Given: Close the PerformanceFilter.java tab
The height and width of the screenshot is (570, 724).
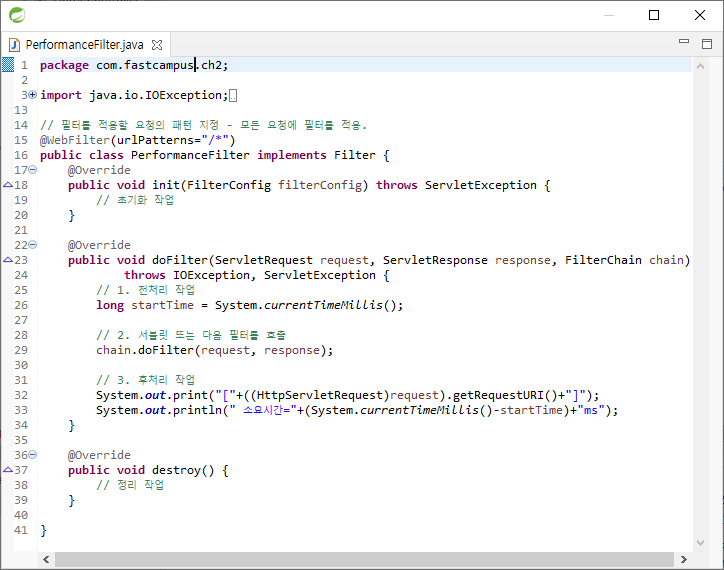Looking at the screenshot, I should tap(157, 45).
